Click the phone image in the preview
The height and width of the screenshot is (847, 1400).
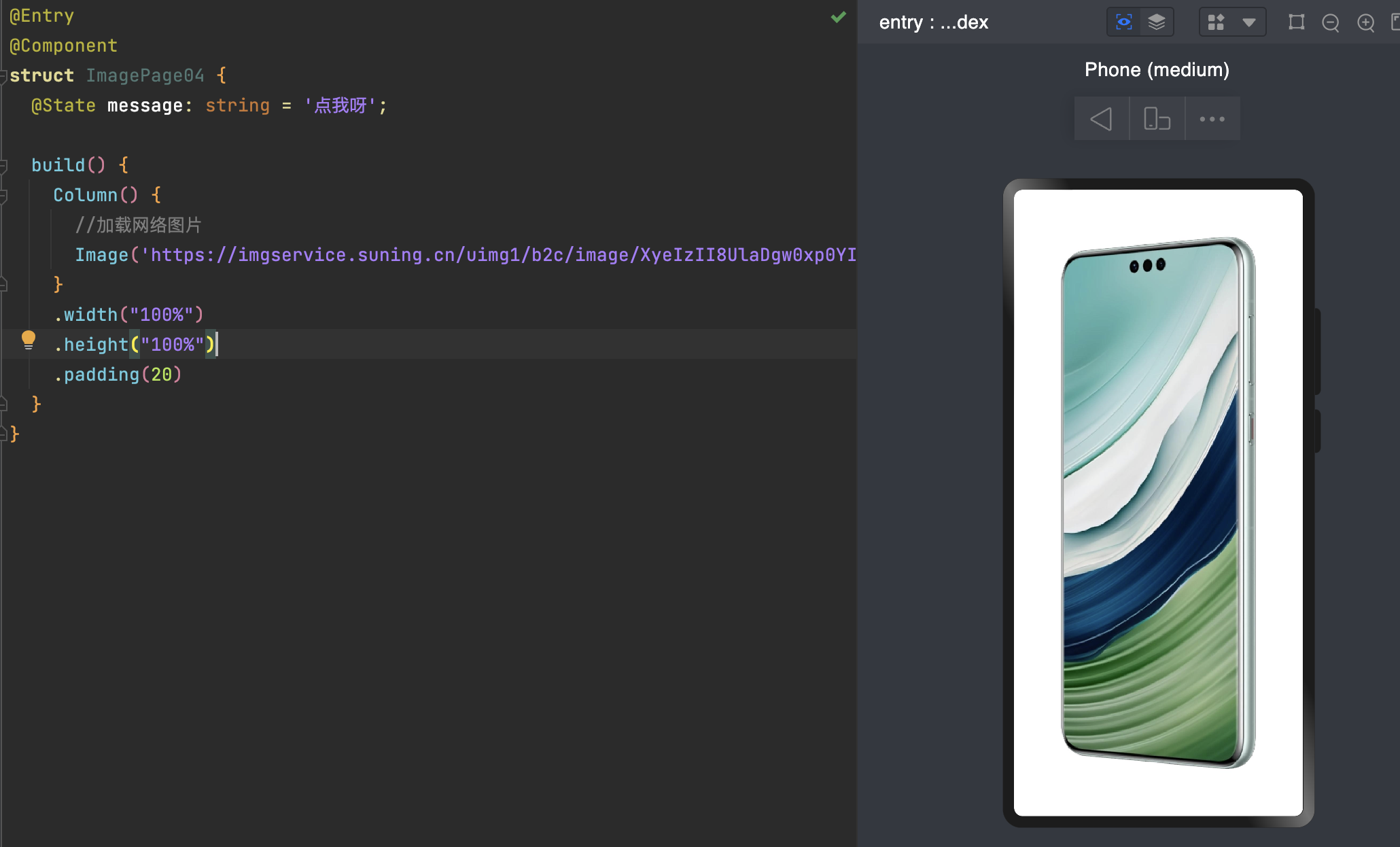coord(1158,503)
